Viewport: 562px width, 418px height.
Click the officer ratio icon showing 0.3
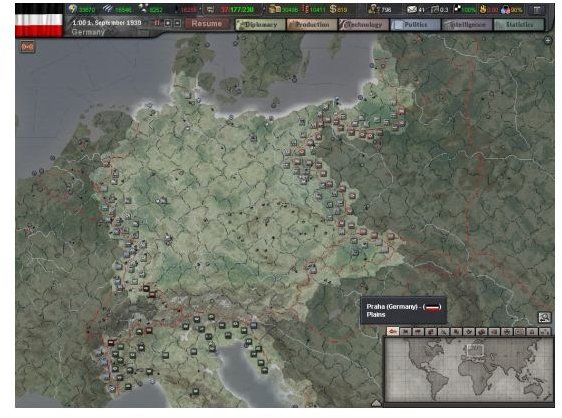(x=435, y=9)
